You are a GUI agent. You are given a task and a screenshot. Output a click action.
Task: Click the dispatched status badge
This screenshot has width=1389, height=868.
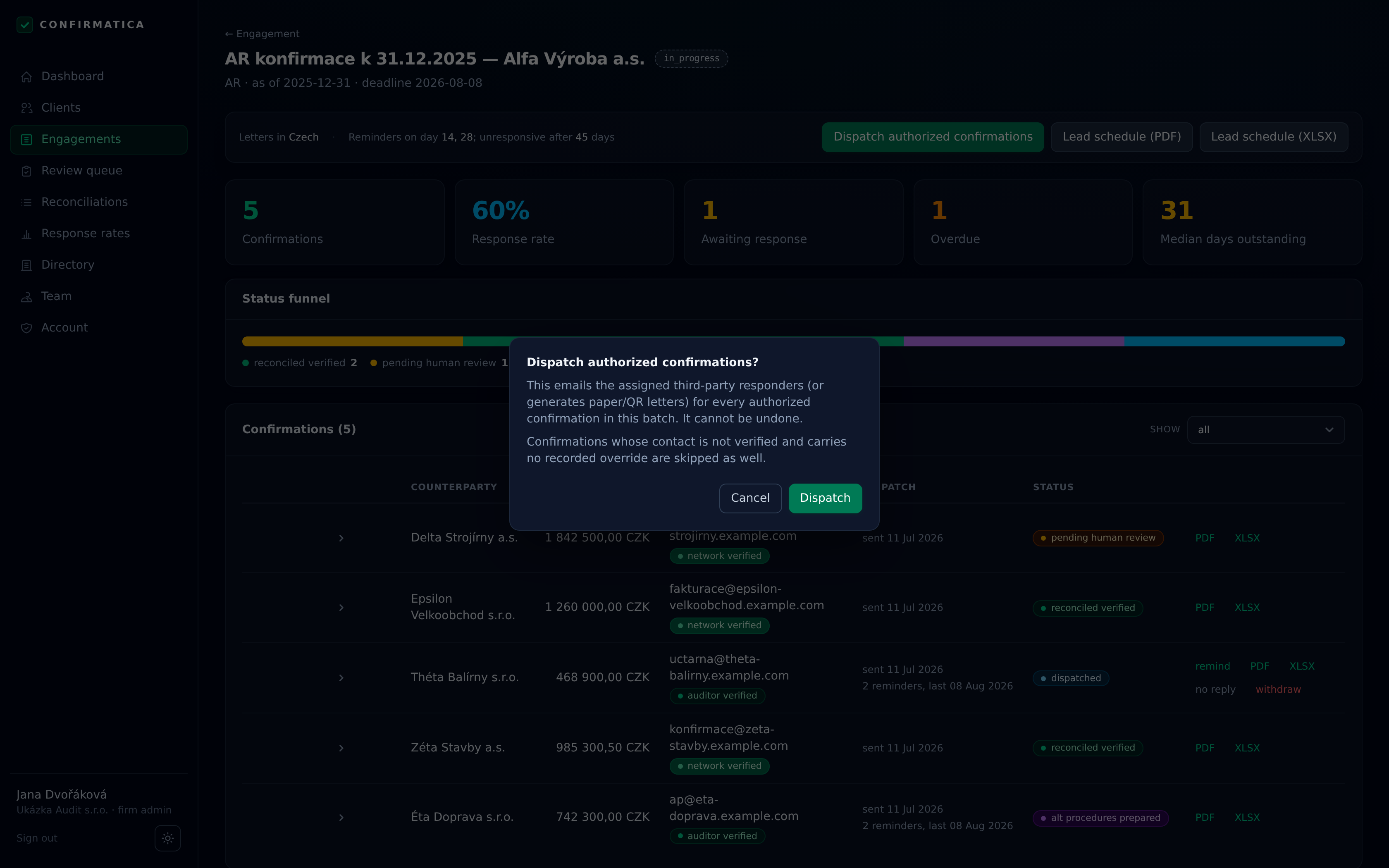pyautogui.click(x=1070, y=679)
